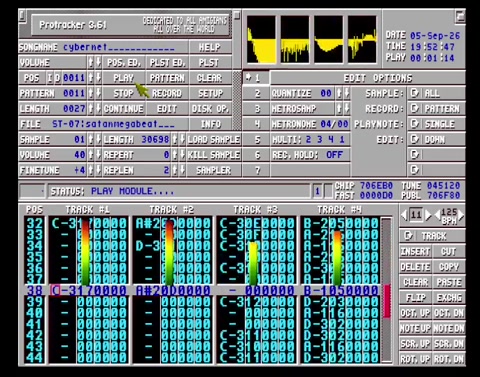This screenshot has height=377, width=480.
Task: Click DELETE in track edit panel
Action: pos(416,267)
